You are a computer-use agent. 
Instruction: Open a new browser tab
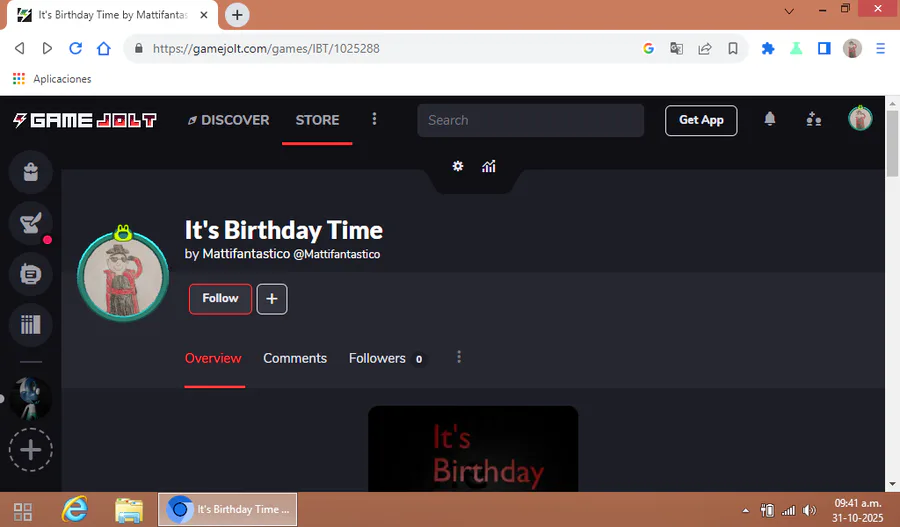point(237,15)
